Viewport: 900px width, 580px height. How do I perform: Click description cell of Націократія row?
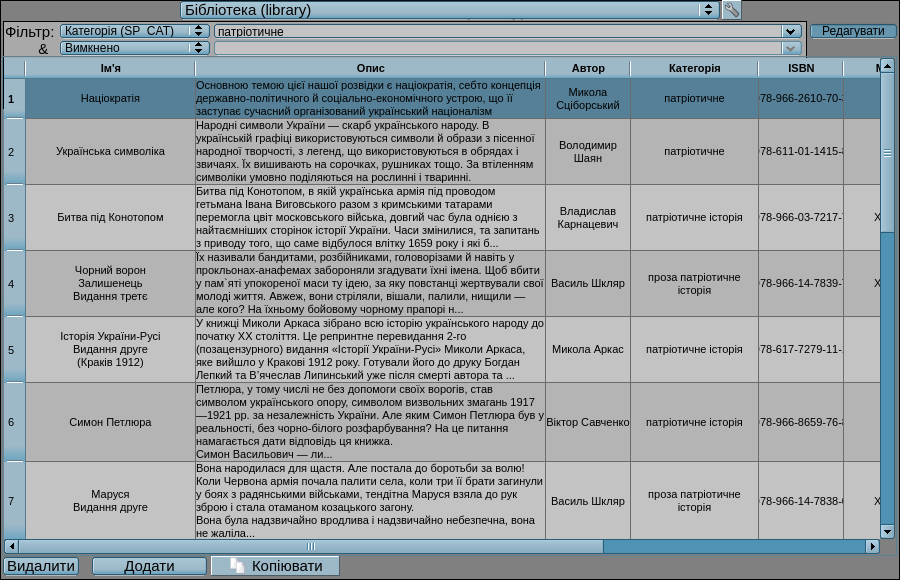click(x=370, y=98)
